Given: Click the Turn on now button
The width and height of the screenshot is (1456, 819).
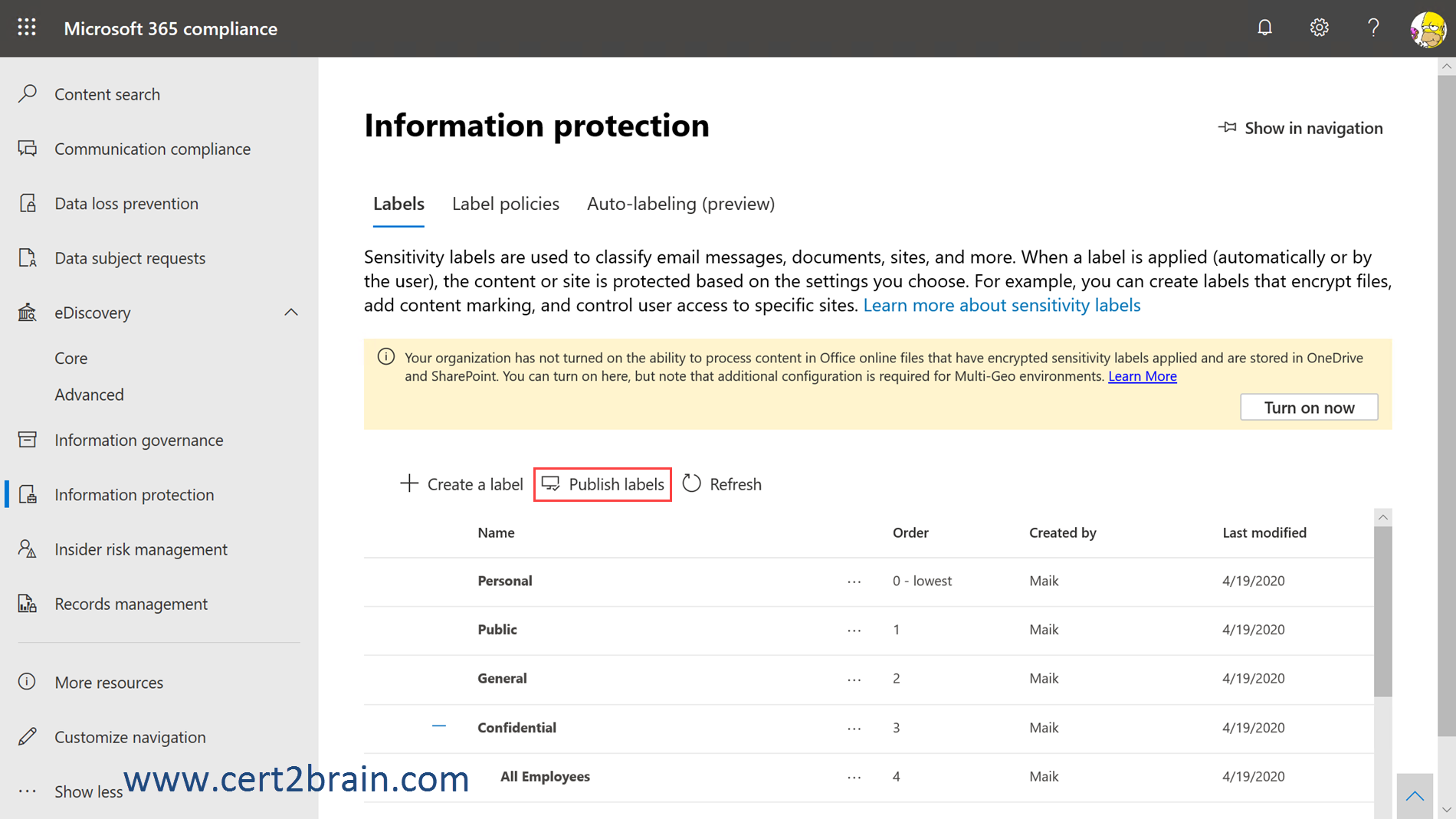Looking at the screenshot, I should point(1309,407).
